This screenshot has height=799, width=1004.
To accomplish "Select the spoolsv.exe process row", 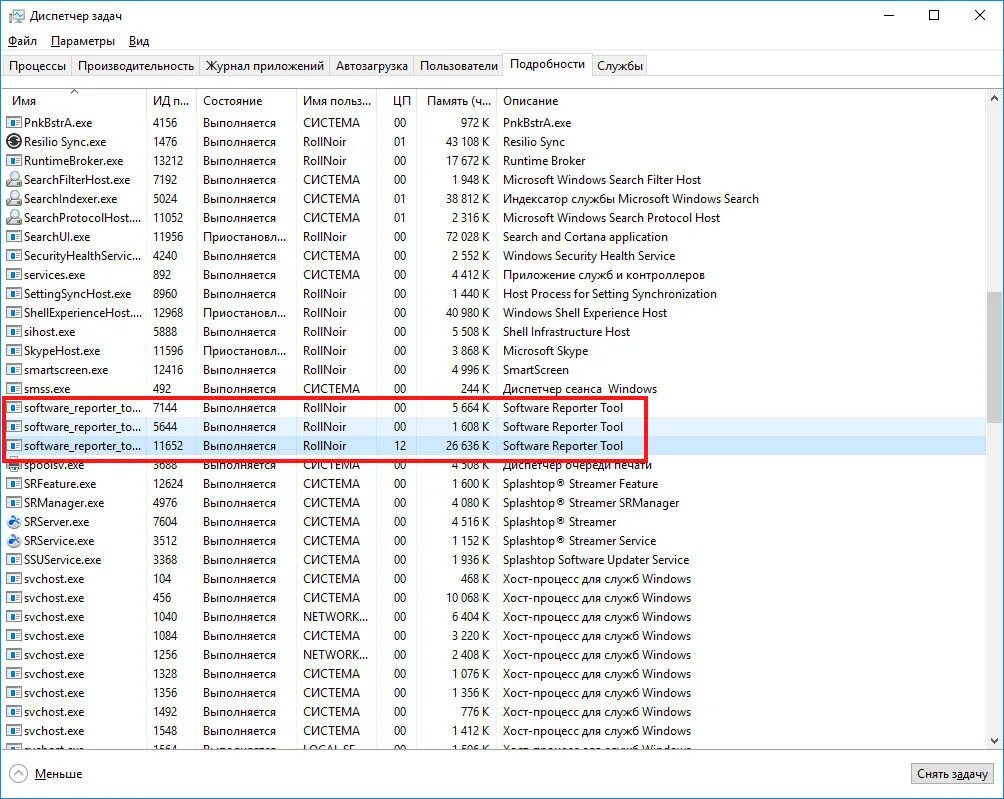I will point(494,465).
